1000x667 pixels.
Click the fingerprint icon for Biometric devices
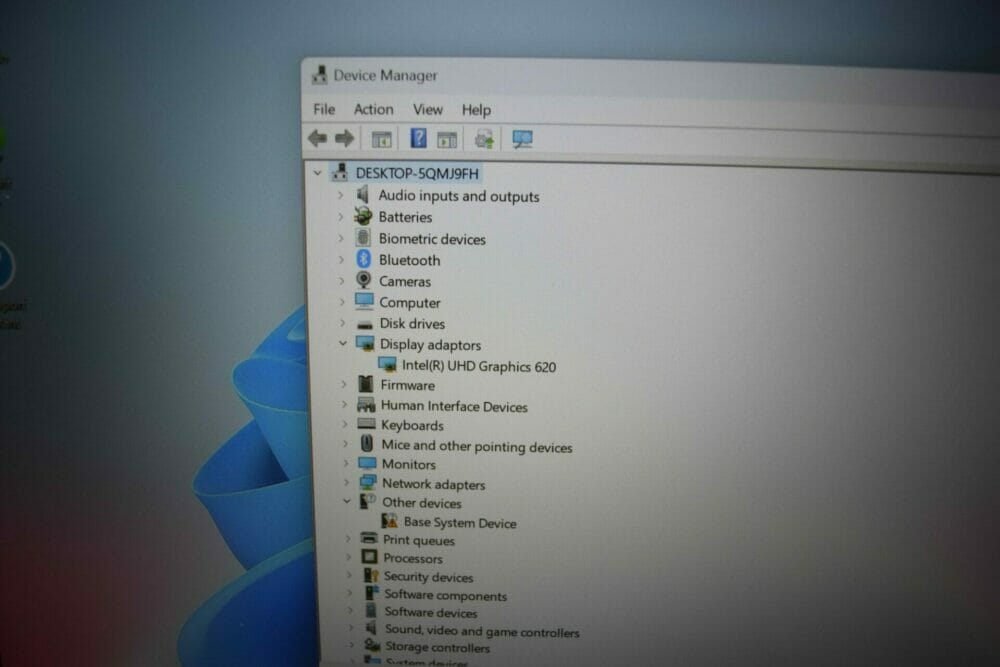364,238
